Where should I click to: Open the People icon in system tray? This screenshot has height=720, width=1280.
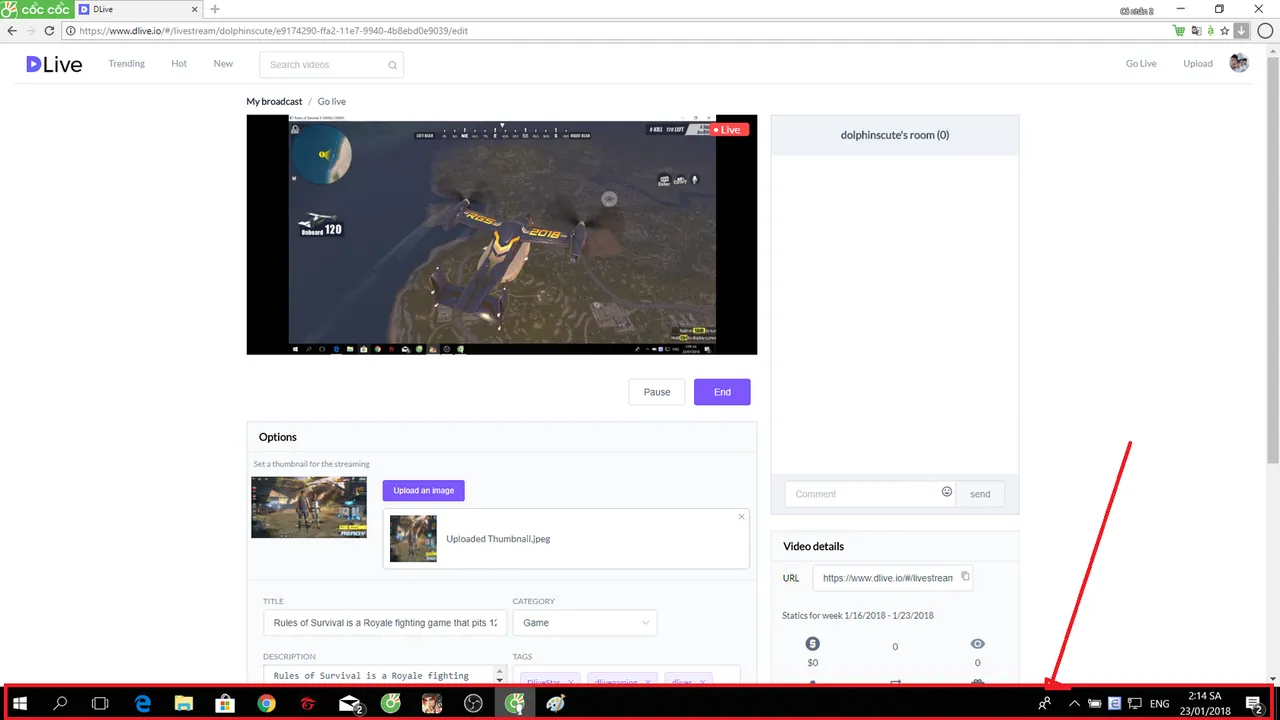pos(1044,704)
